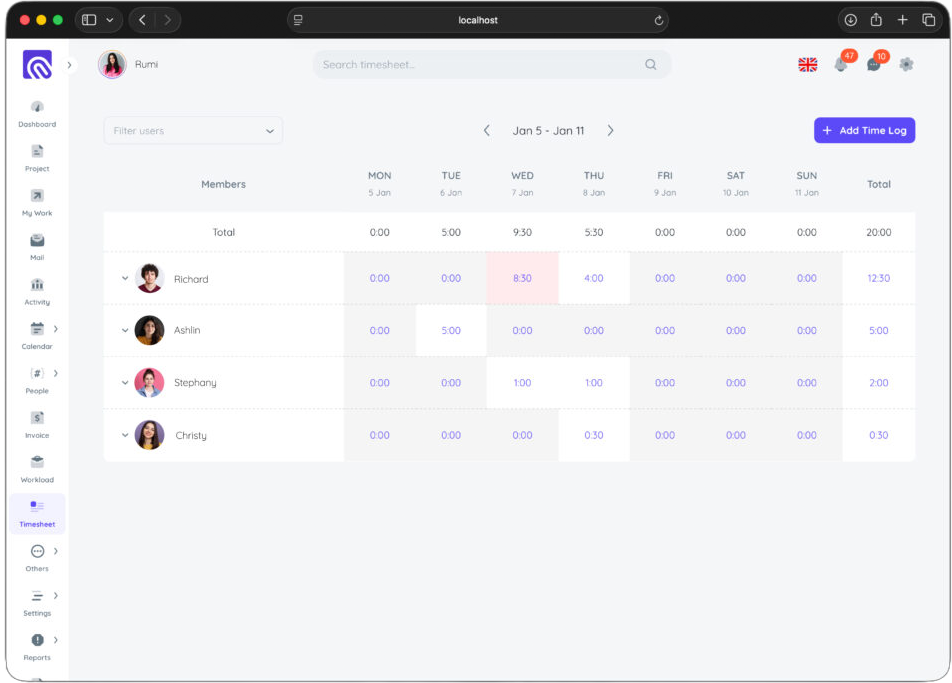952x683 pixels.
Task: Click the Jan 5 - Jan 11 date range
Action: tap(548, 131)
